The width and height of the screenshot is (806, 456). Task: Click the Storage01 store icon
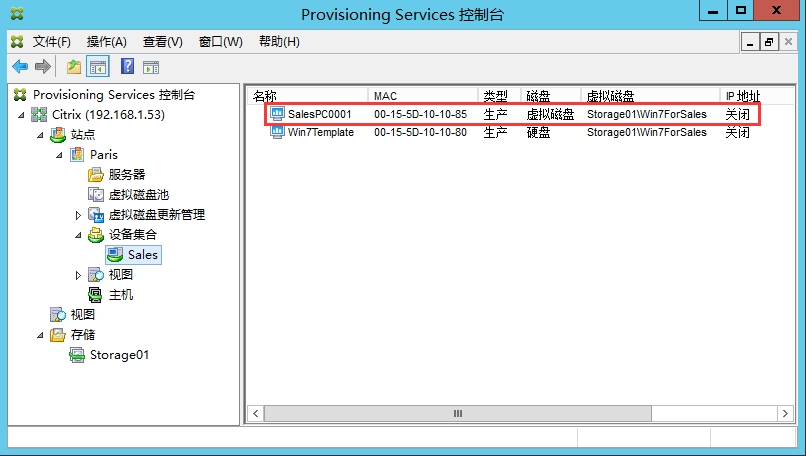(x=77, y=355)
